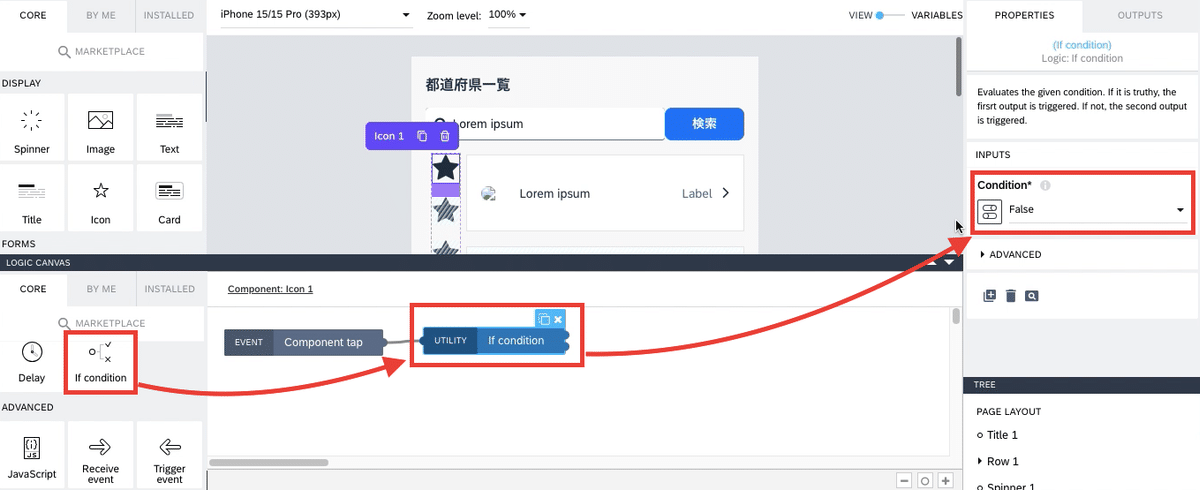Open the Installed tab in the component library
The height and width of the screenshot is (490, 1200).
click(x=169, y=15)
